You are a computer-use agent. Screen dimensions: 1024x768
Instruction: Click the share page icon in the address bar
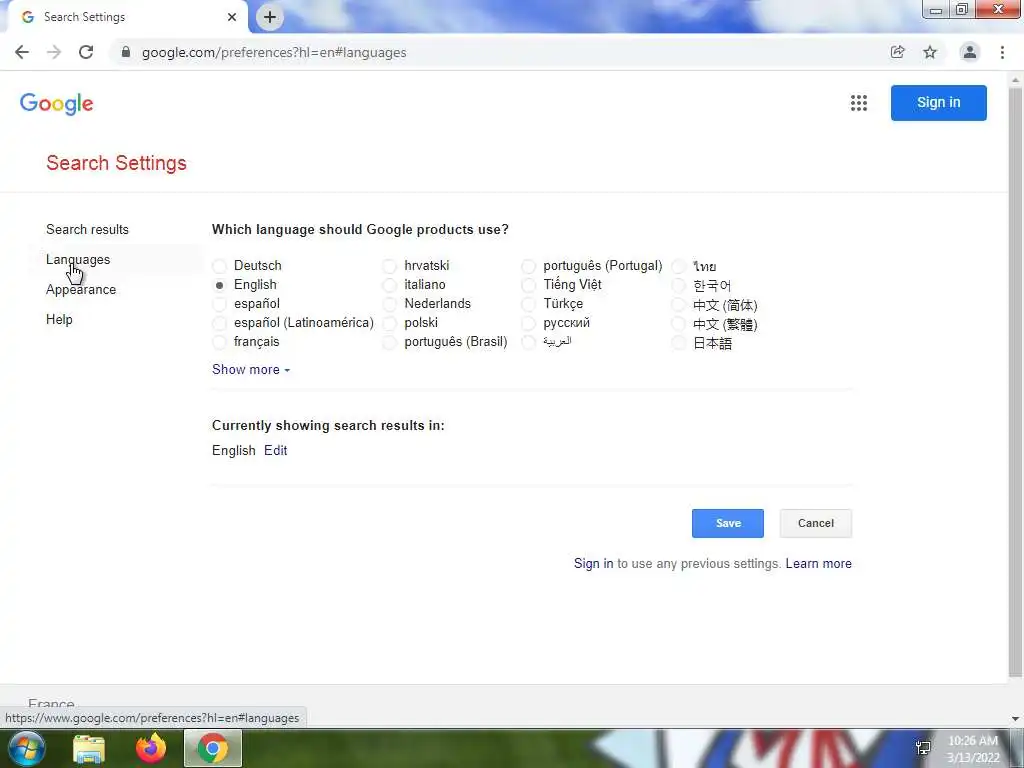[898, 52]
